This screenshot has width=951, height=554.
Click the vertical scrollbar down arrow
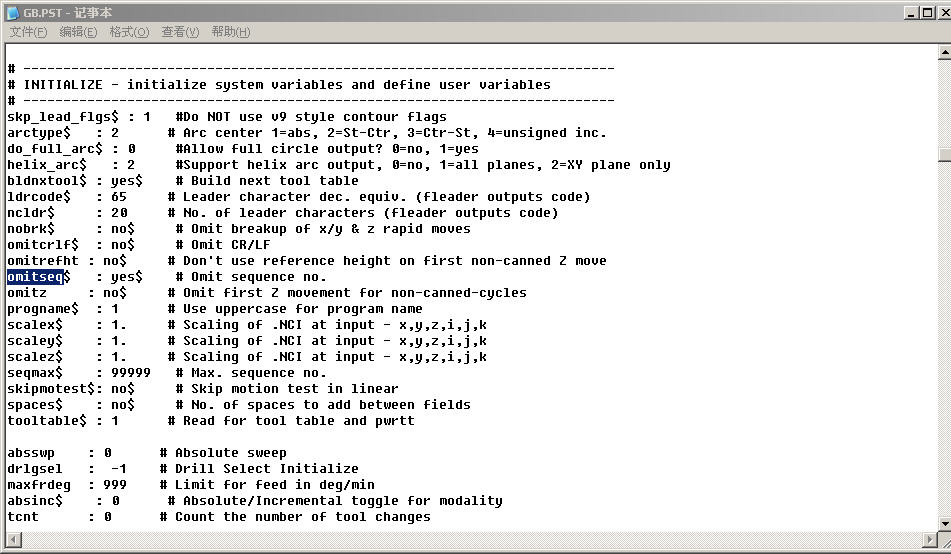coord(944,523)
